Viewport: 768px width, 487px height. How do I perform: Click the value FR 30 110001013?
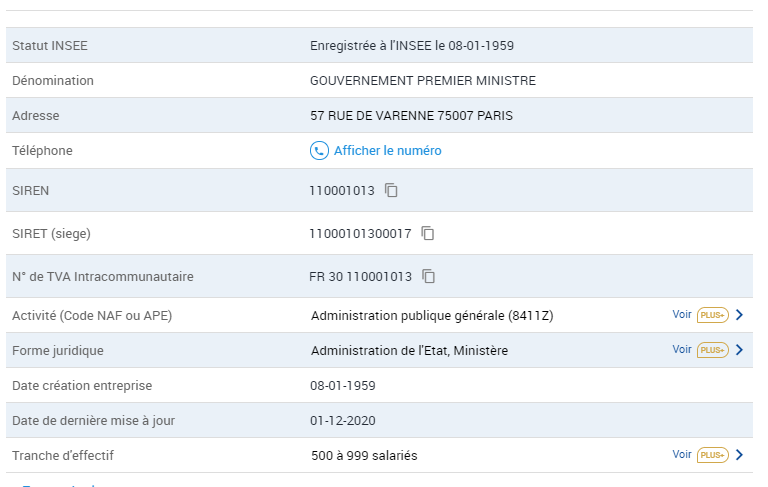coord(360,277)
